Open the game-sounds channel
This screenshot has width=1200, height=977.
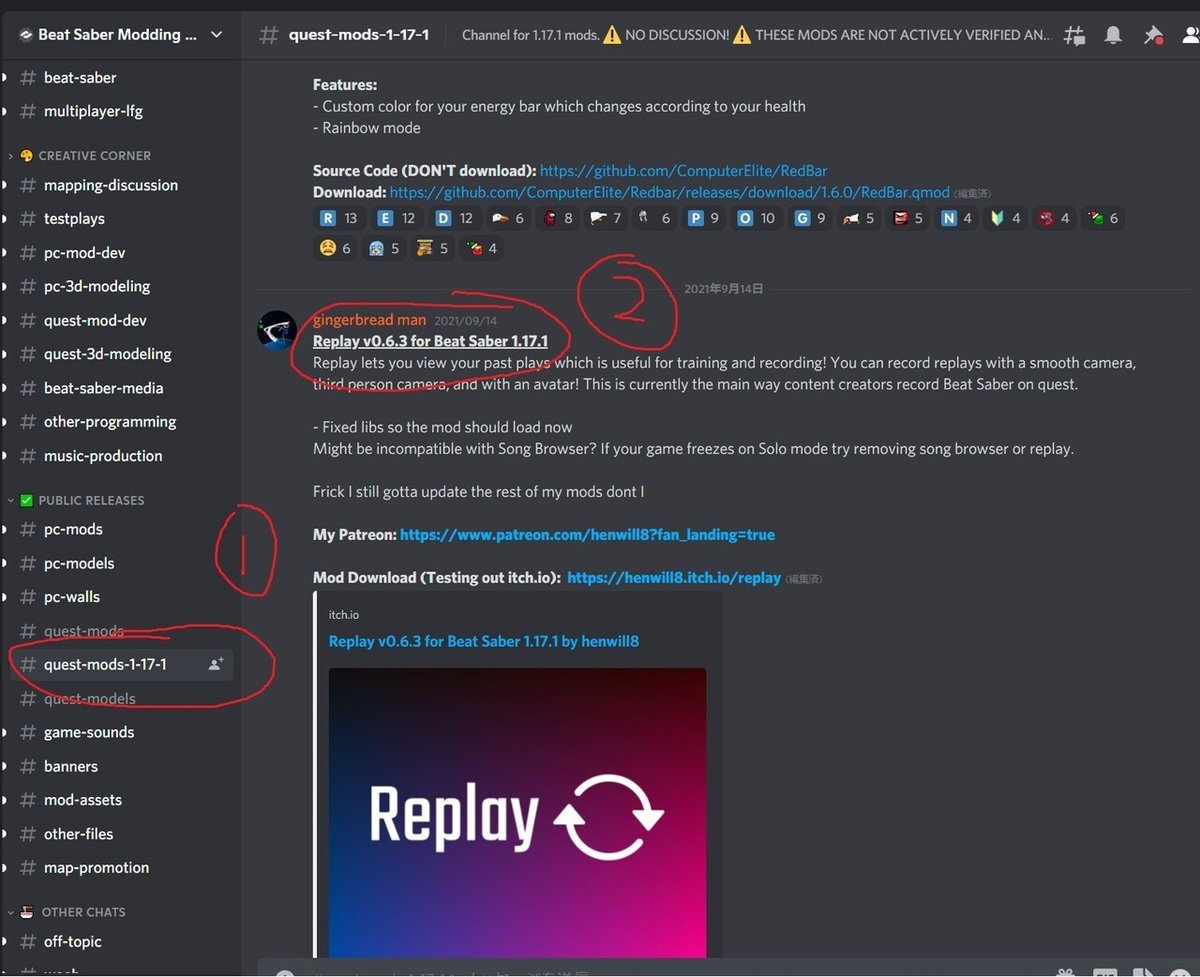coord(121,732)
